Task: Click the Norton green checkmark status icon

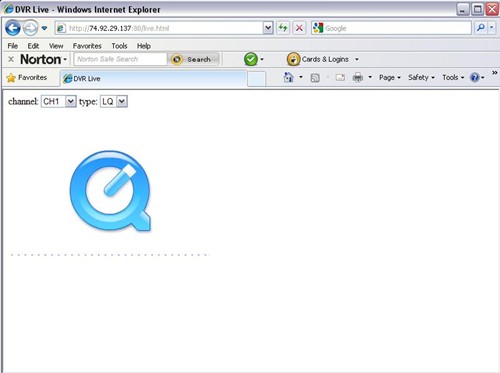Action: (251, 59)
